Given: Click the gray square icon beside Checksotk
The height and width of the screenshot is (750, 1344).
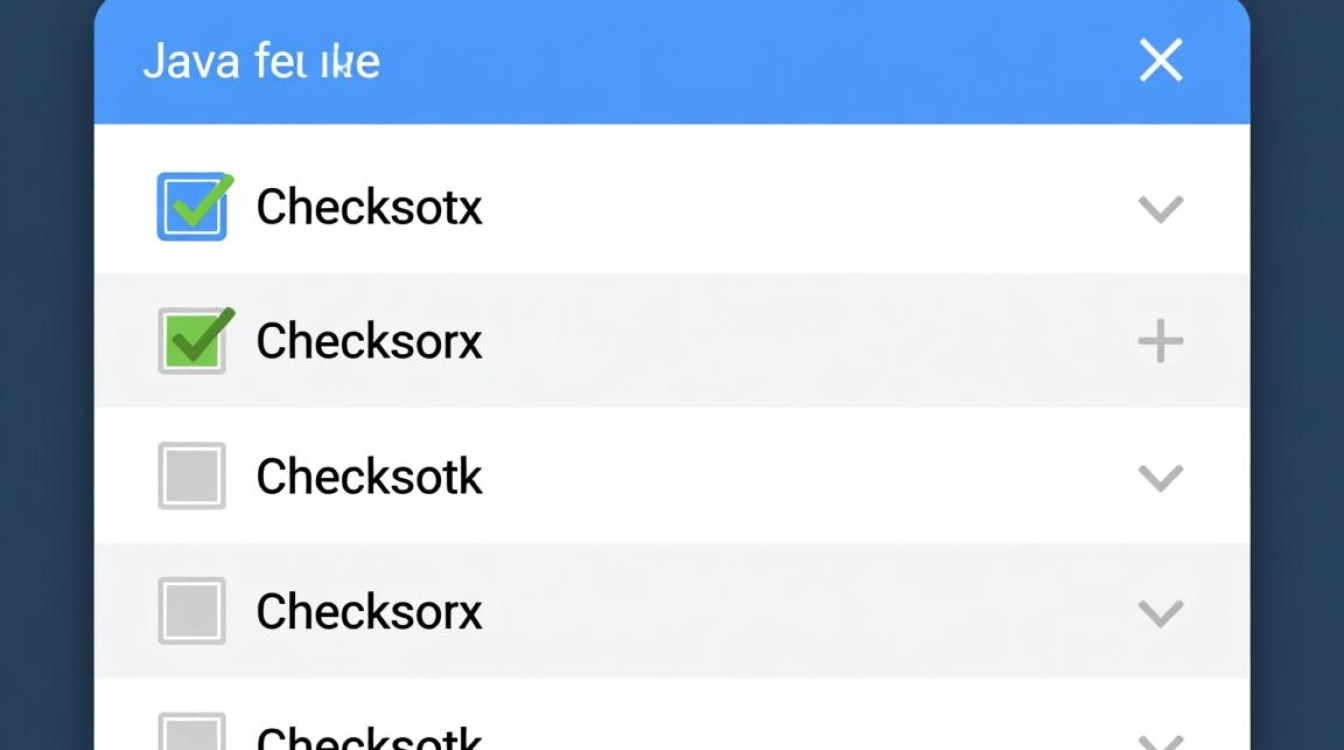Looking at the screenshot, I should (191, 477).
